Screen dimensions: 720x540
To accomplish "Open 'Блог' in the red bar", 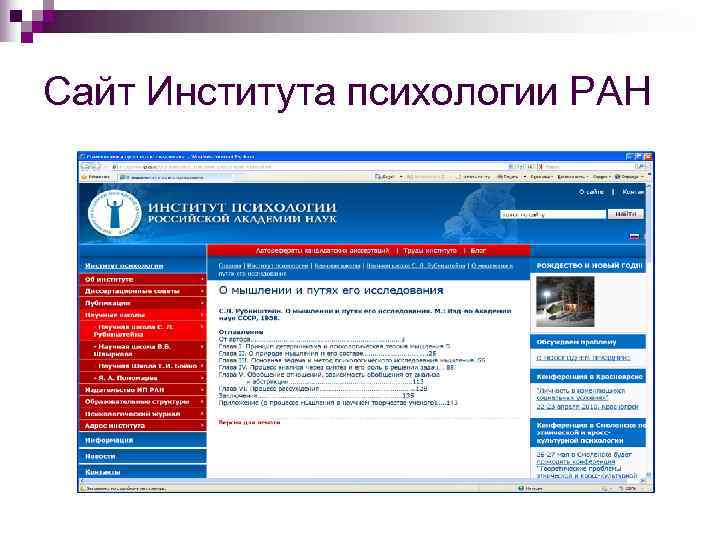I will [x=478, y=251].
